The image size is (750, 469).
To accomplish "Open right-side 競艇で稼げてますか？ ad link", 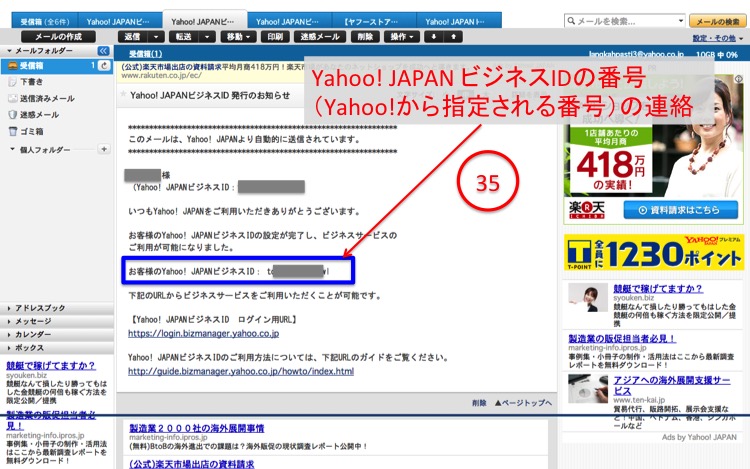I will 658,289.
